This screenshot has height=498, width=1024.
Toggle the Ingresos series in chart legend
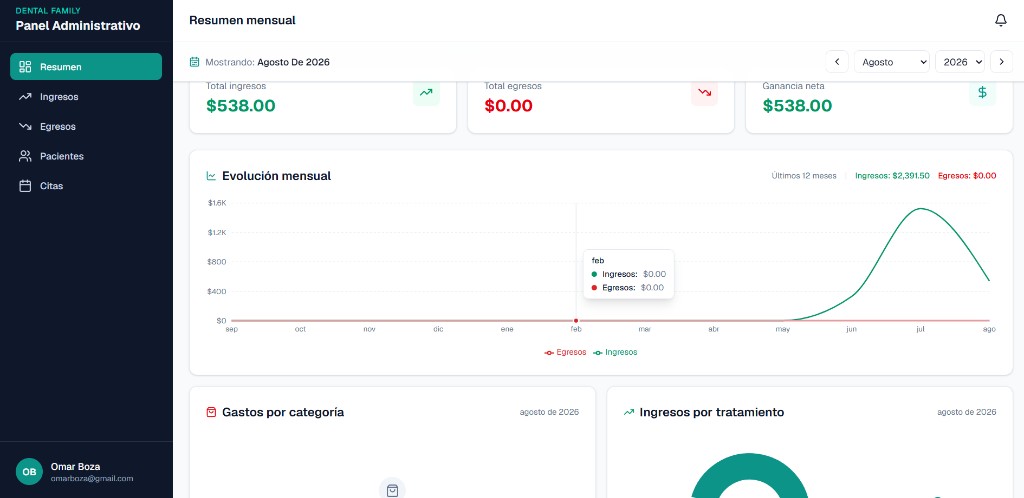(x=615, y=352)
